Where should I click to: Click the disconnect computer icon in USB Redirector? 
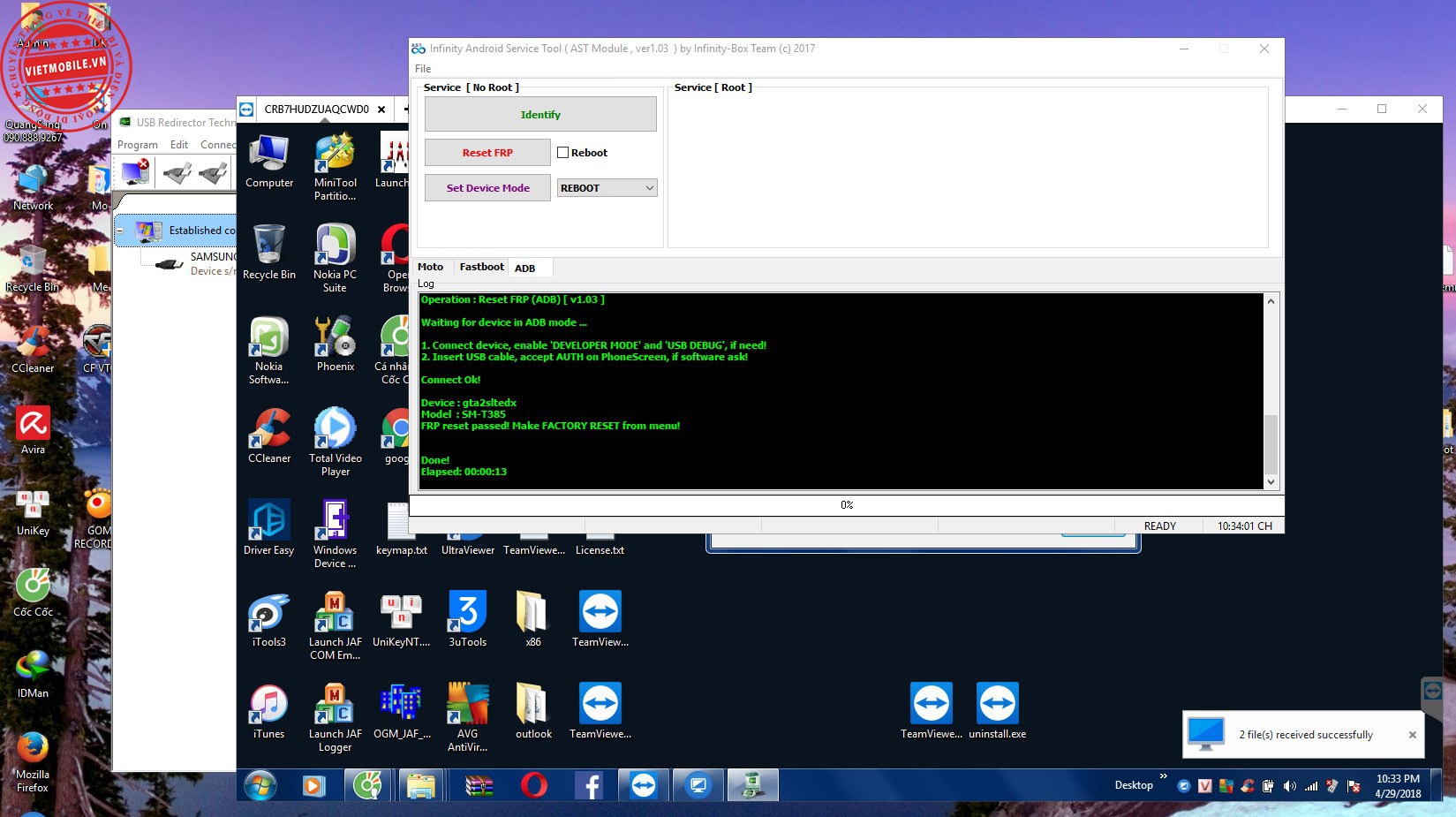135,172
